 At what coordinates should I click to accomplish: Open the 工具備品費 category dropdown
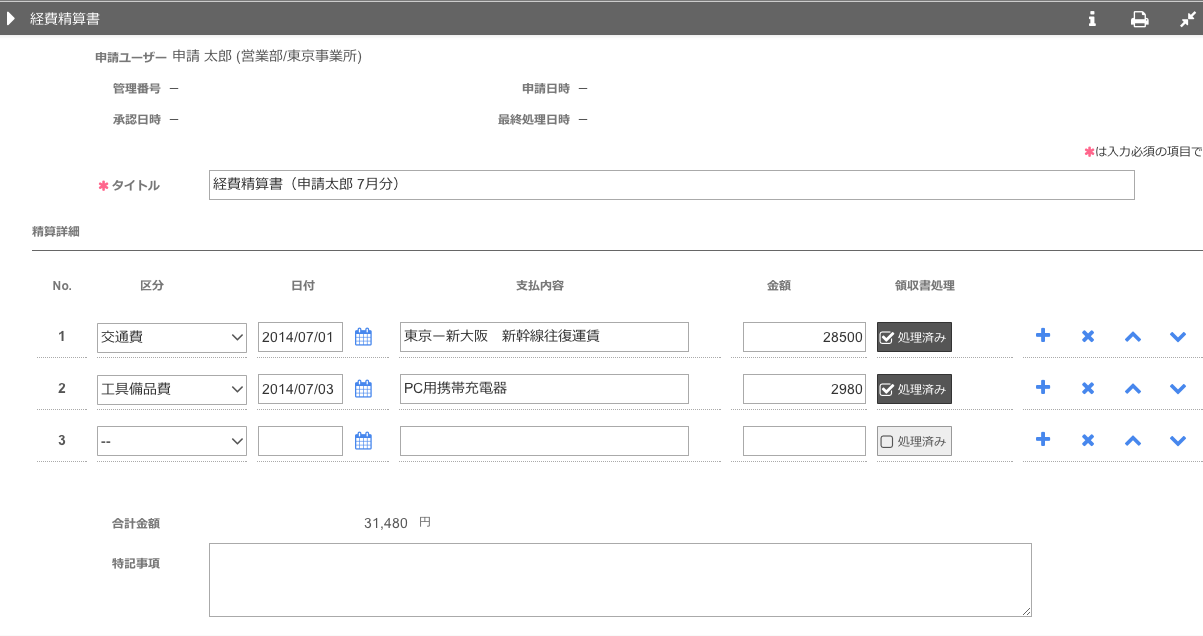pos(172,389)
